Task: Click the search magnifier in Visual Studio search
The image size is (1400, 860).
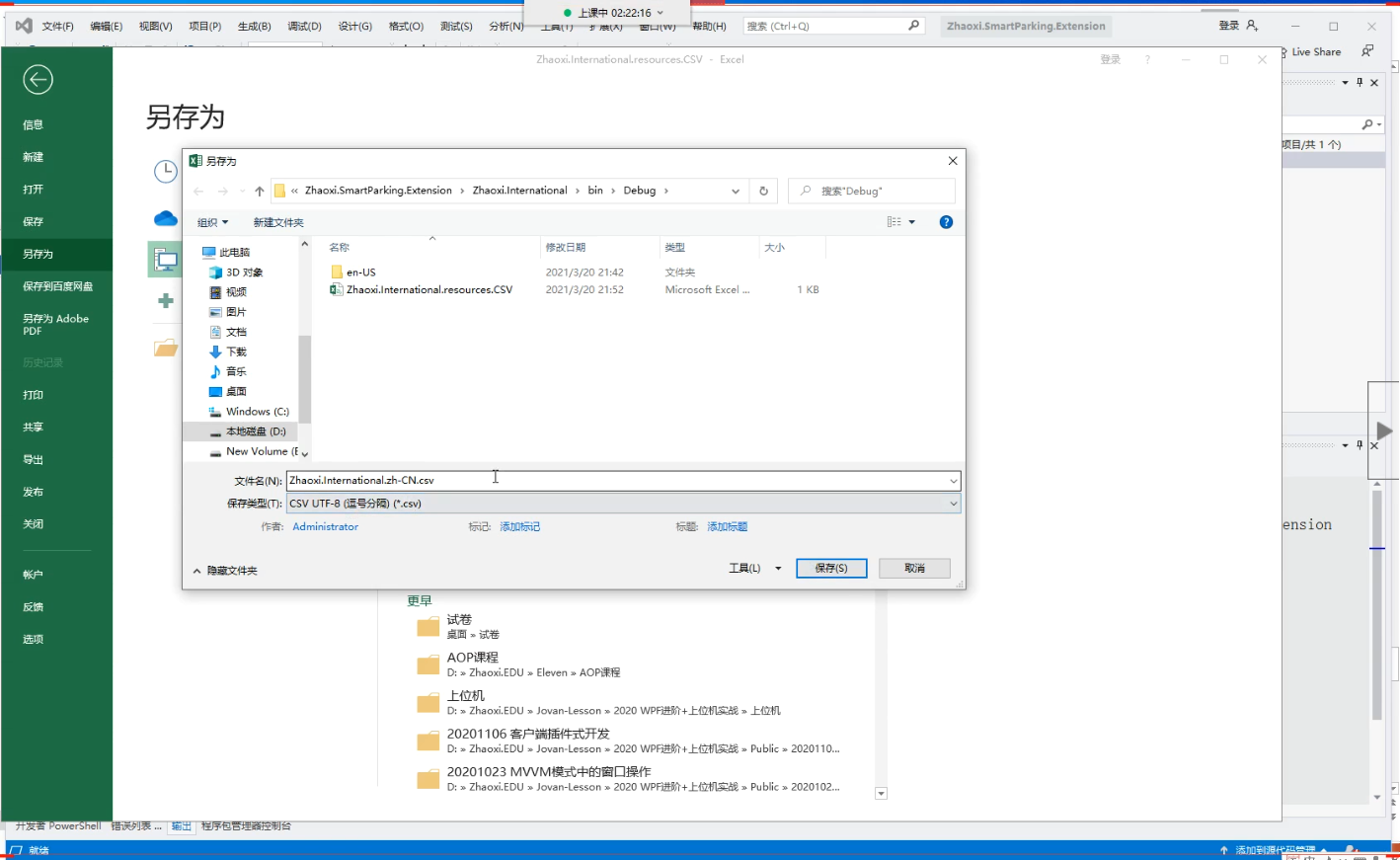Action: click(x=913, y=26)
